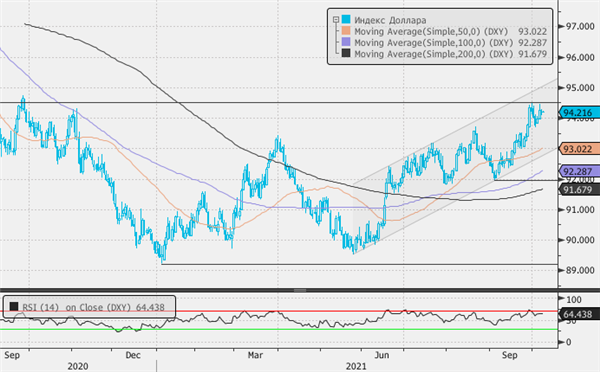Click the Mar label on time axis
600x372 pixels.
click(x=255, y=355)
